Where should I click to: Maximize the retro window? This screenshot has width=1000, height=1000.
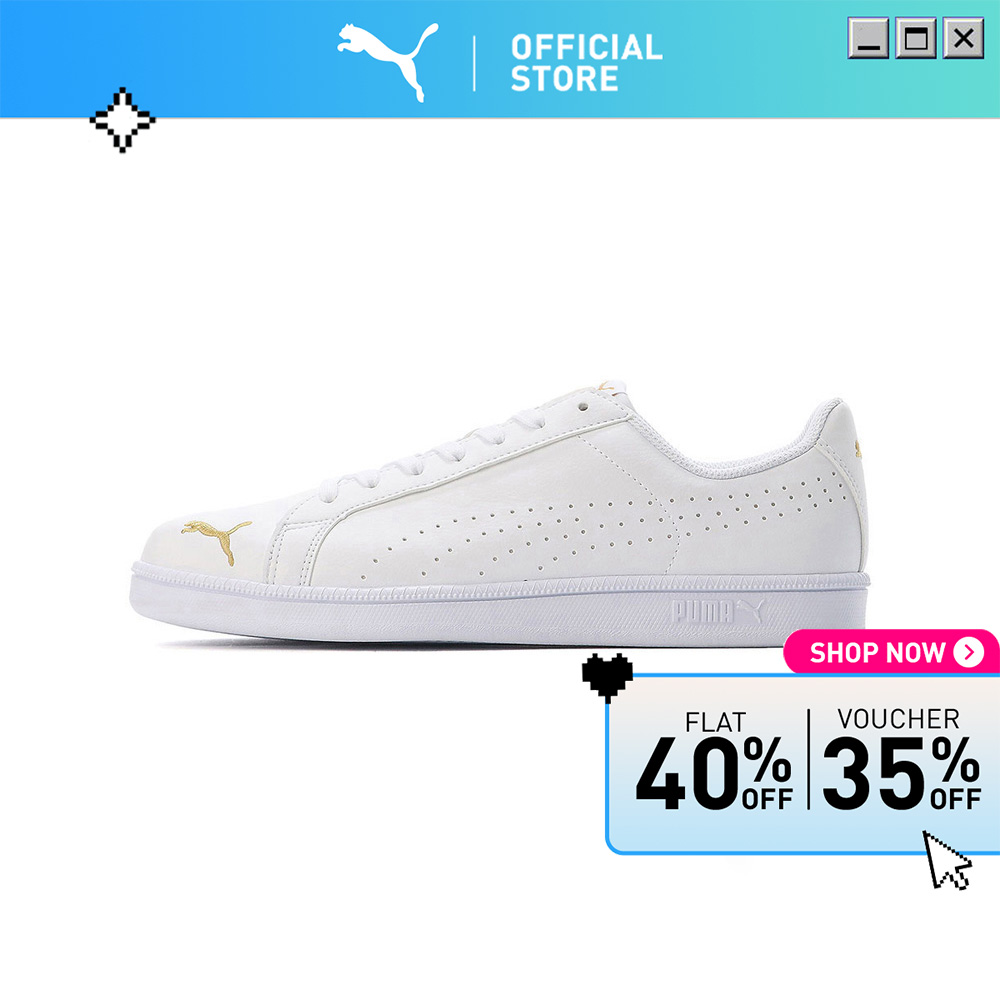point(916,38)
